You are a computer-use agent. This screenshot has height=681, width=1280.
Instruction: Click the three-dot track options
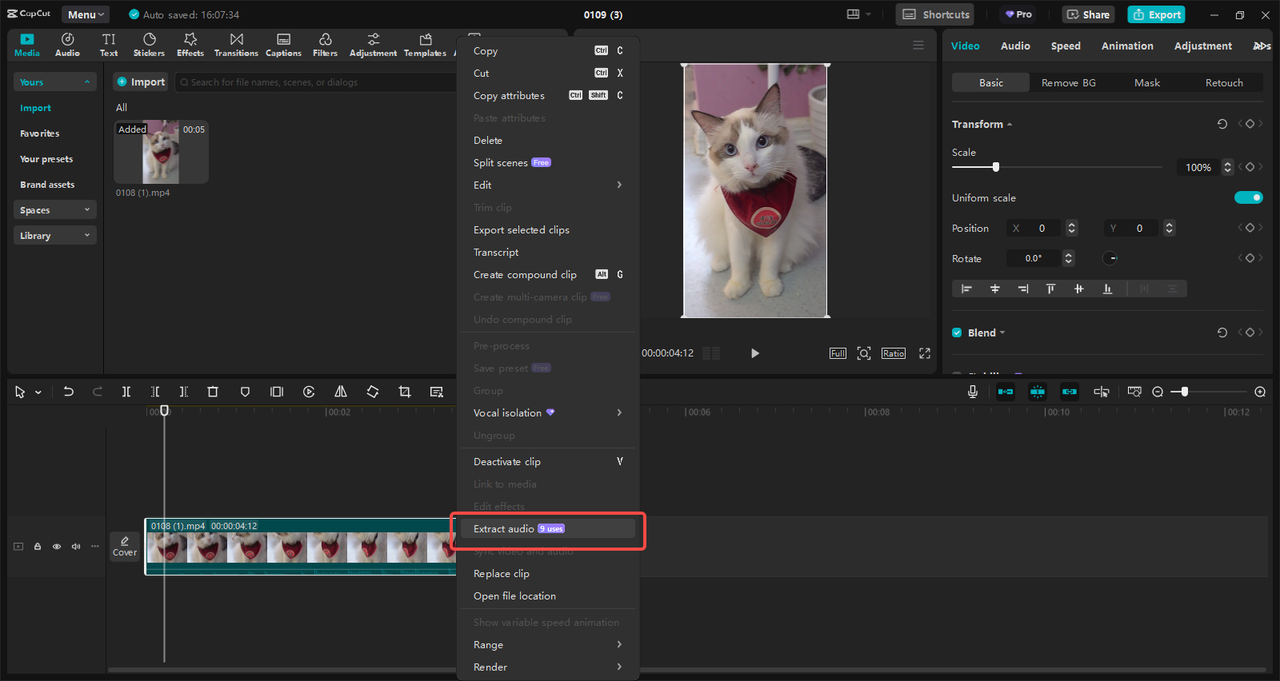tap(95, 546)
